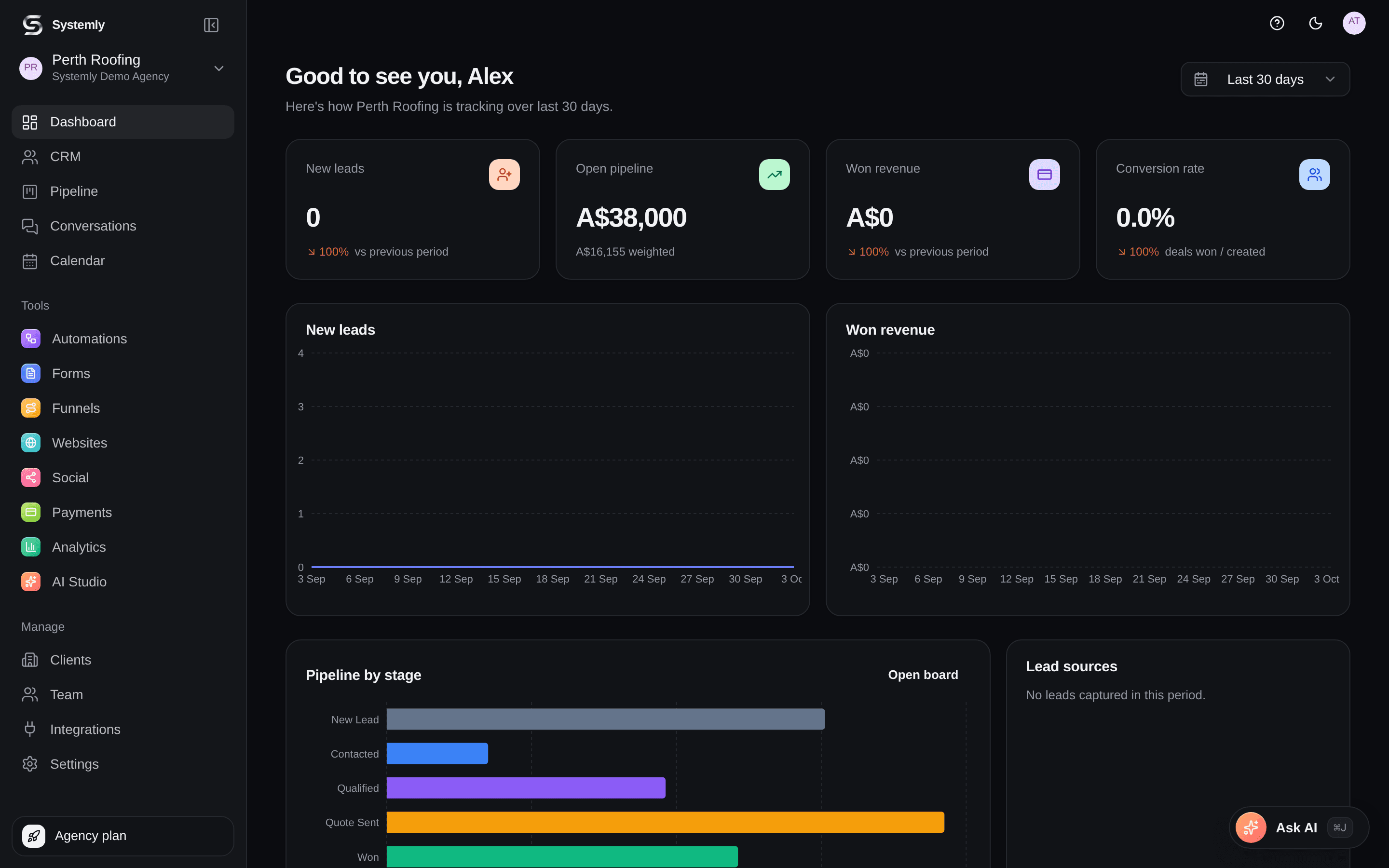The width and height of the screenshot is (1389, 868).
Task: Click the Funnels tool icon
Action: [31, 408]
